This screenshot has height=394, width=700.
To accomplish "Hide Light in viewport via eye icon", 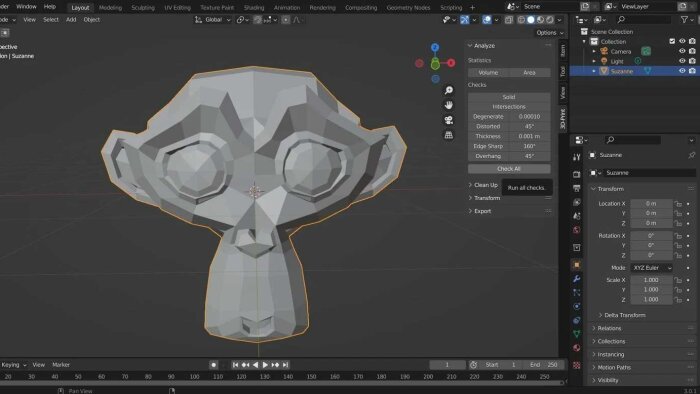I will [x=682, y=61].
